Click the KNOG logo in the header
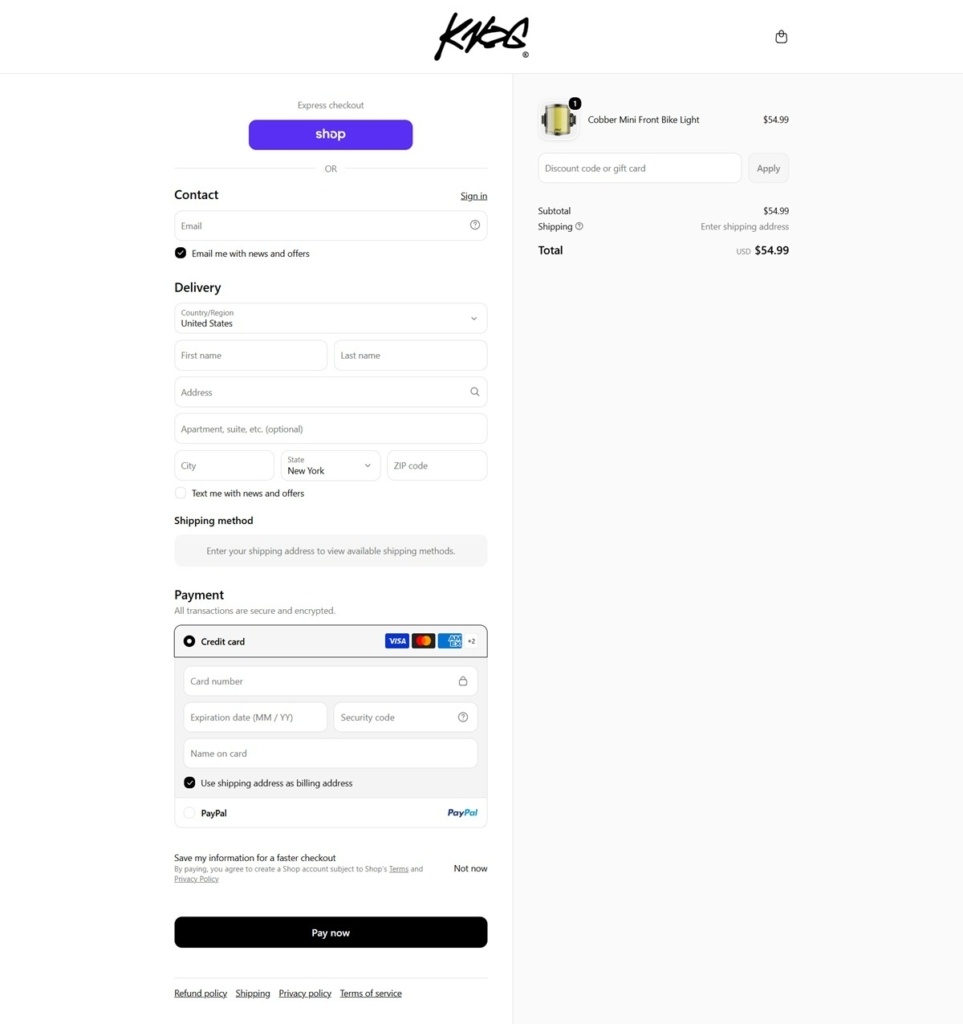 (482, 37)
